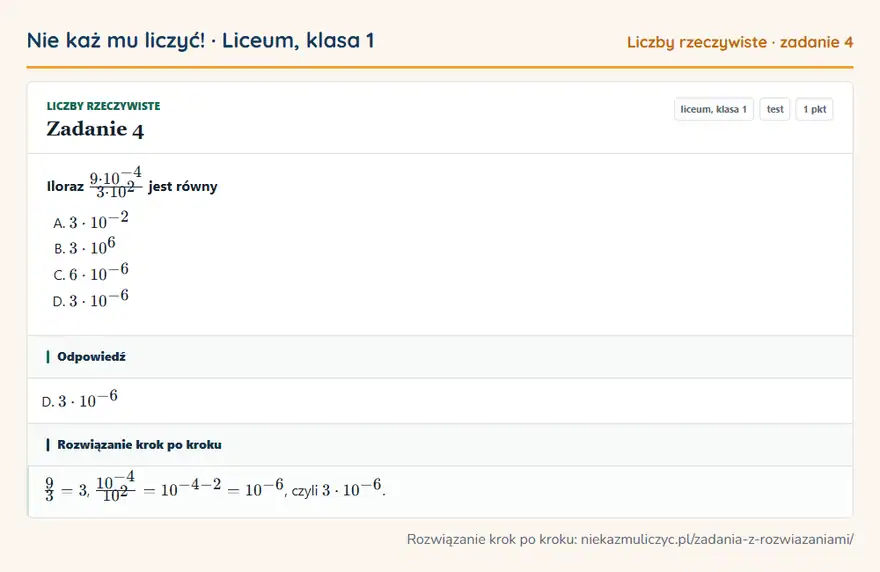Click the 'liceum, klasa 1' tag
The image size is (880, 572).
713,109
